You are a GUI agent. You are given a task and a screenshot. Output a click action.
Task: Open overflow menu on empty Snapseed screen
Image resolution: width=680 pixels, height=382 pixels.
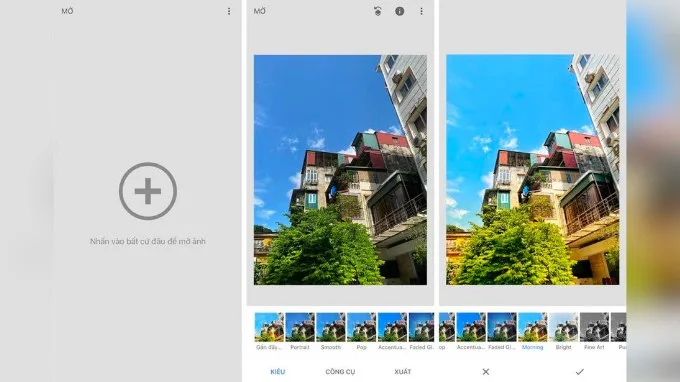tap(229, 11)
